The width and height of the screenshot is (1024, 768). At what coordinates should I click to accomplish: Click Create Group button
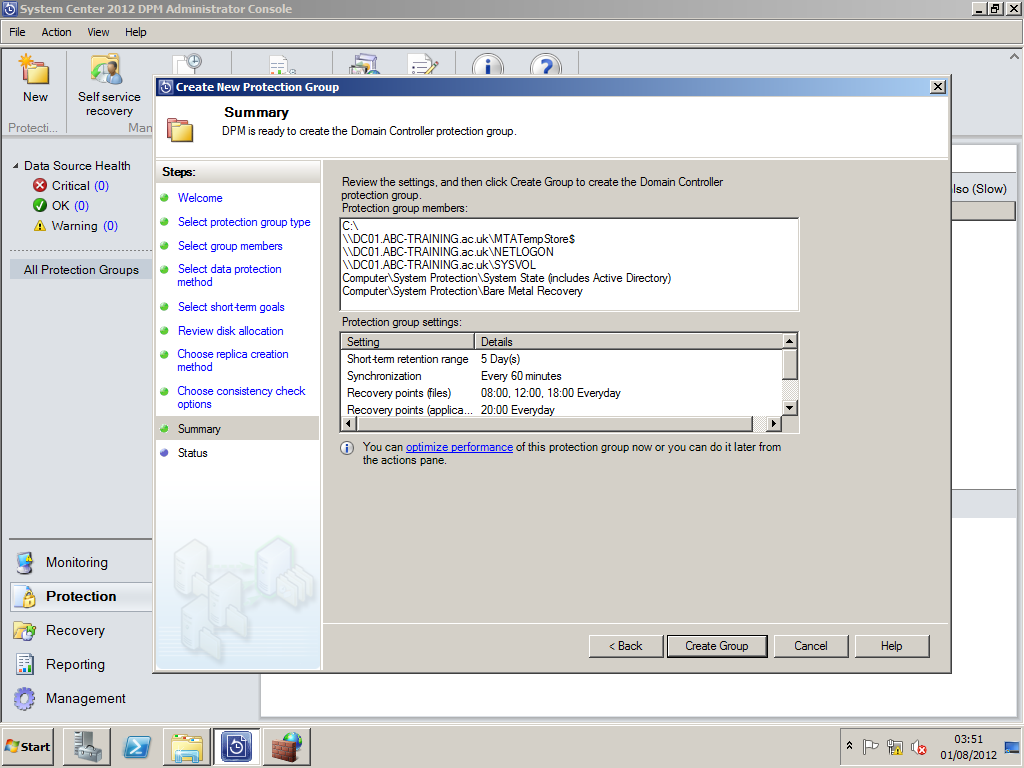[716, 646]
